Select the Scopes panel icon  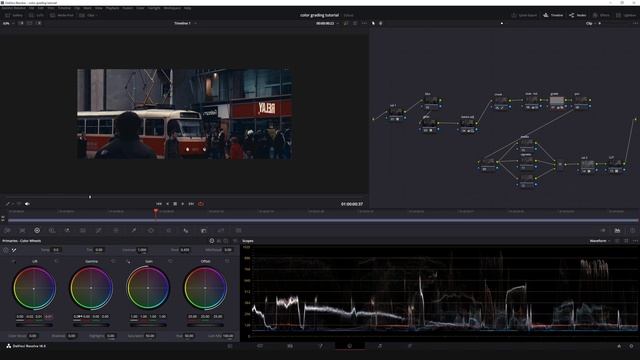tap(618, 231)
